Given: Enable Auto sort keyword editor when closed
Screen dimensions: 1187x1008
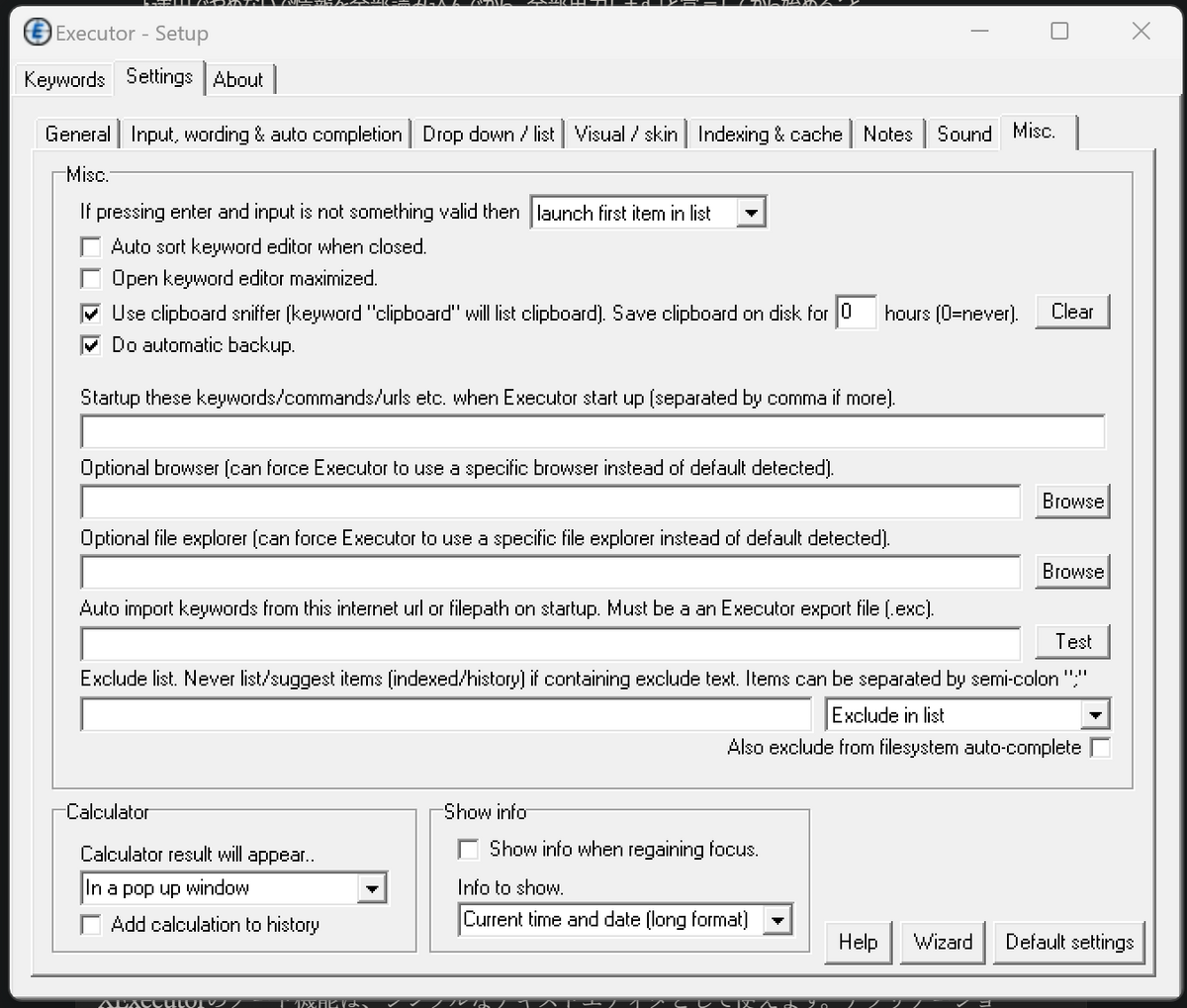Looking at the screenshot, I should point(91,246).
